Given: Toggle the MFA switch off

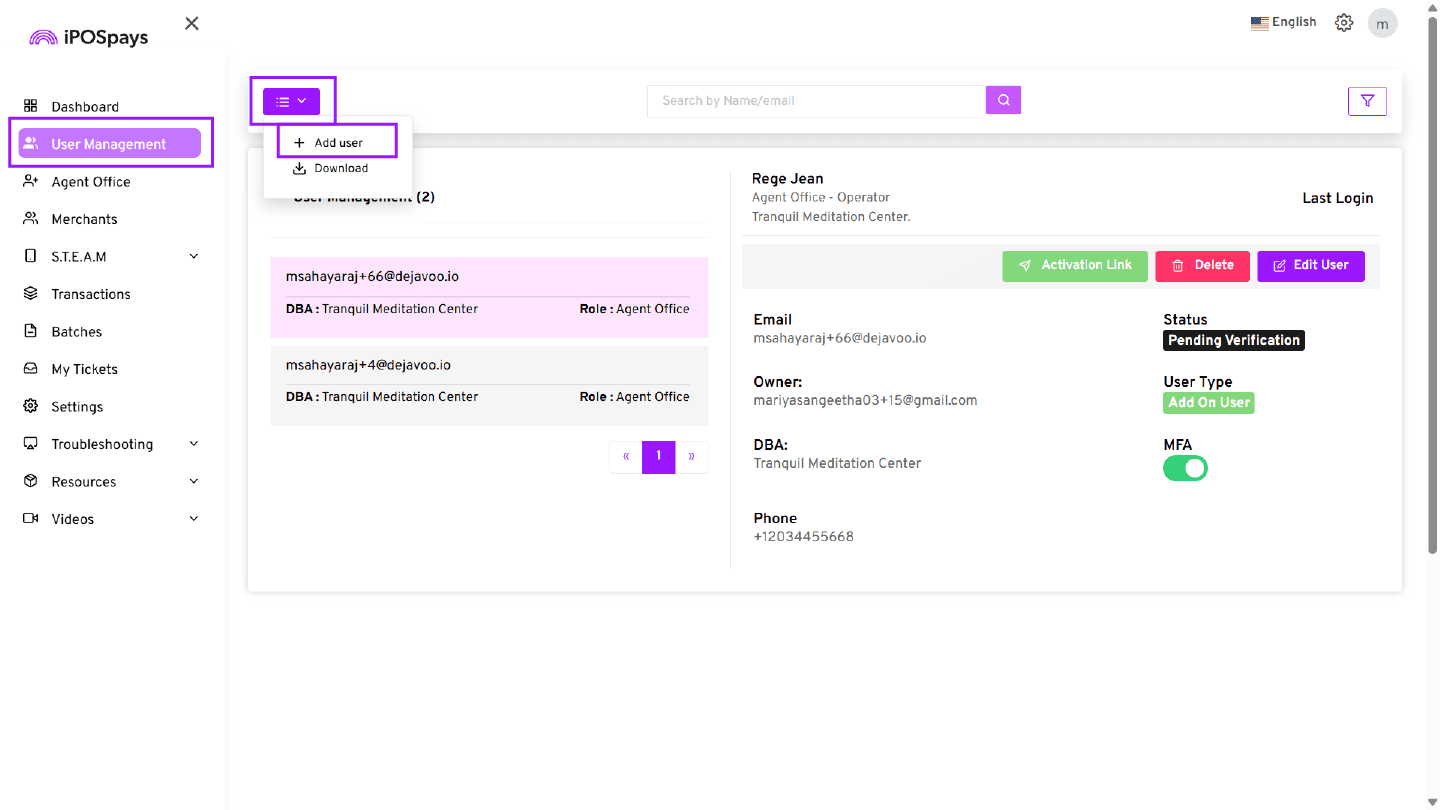Looking at the screenshot, I should (1185, 468).
